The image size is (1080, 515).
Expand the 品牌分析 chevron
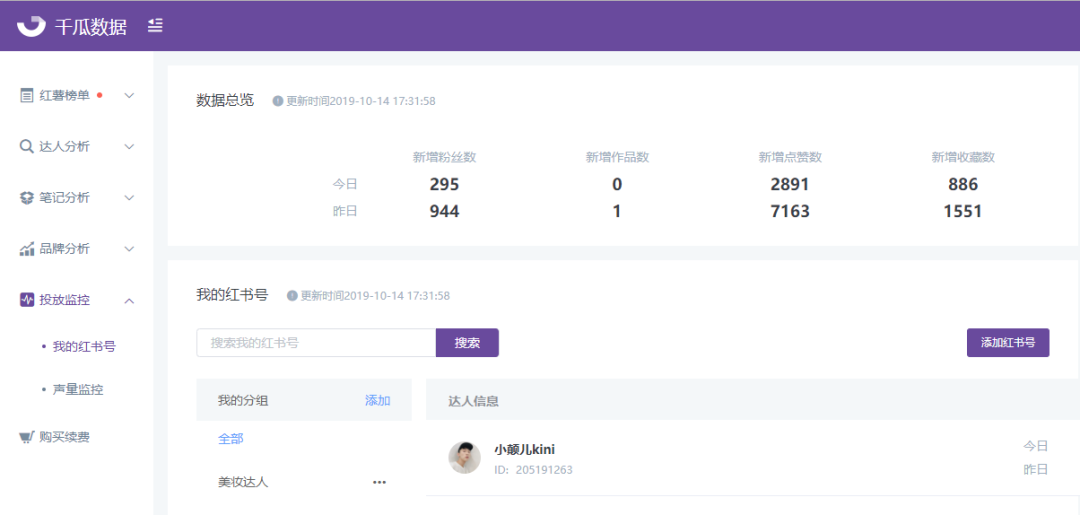(129, 249)
